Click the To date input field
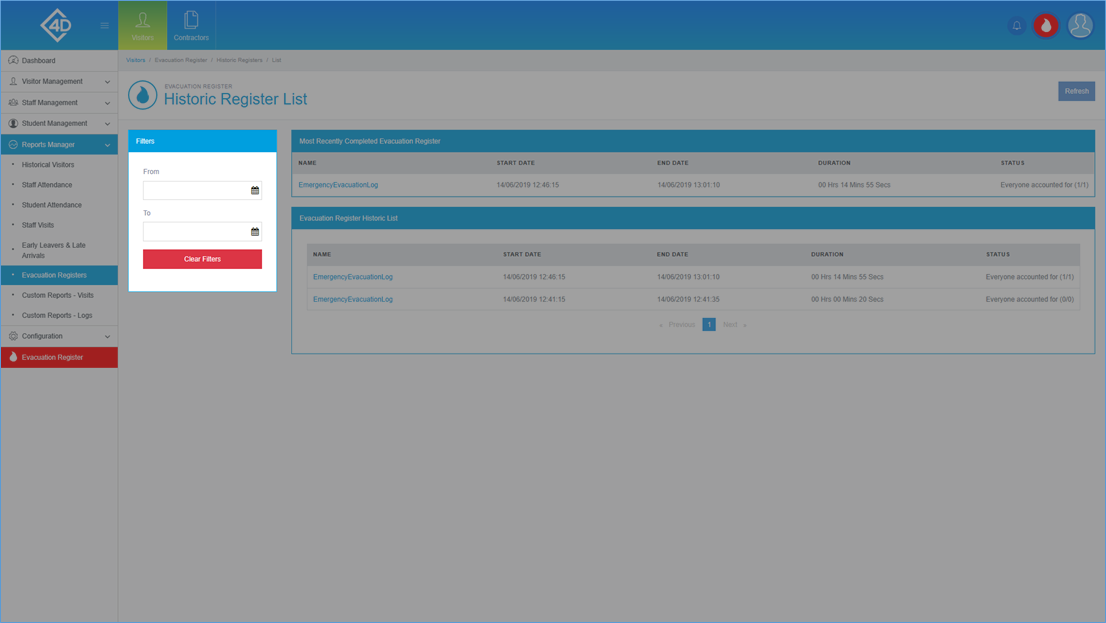This screenshot has width=1106, height=623. tap(202, 231)
